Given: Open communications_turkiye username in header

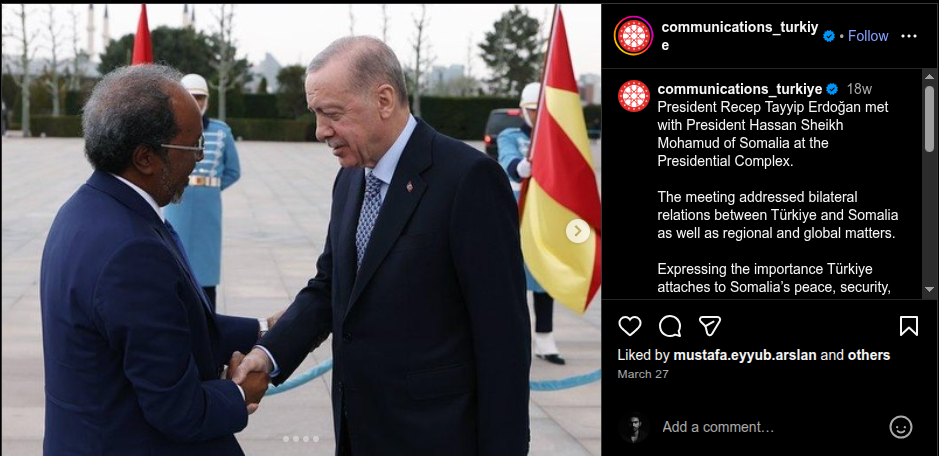Looking at the screenshot, I should click(739, 36).
